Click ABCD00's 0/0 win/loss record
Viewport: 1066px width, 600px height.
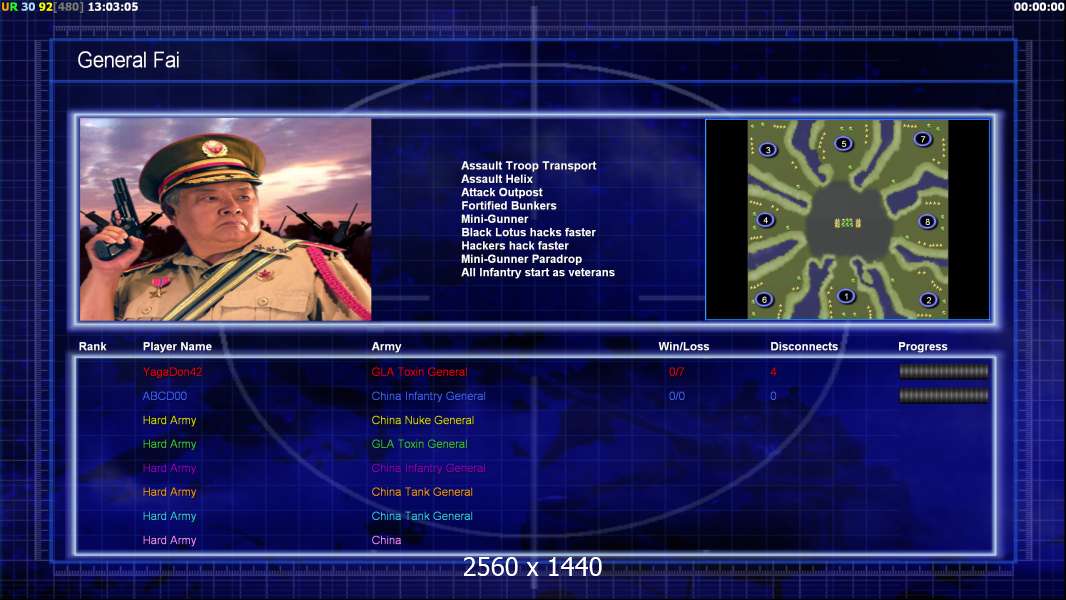click(676, 395)
